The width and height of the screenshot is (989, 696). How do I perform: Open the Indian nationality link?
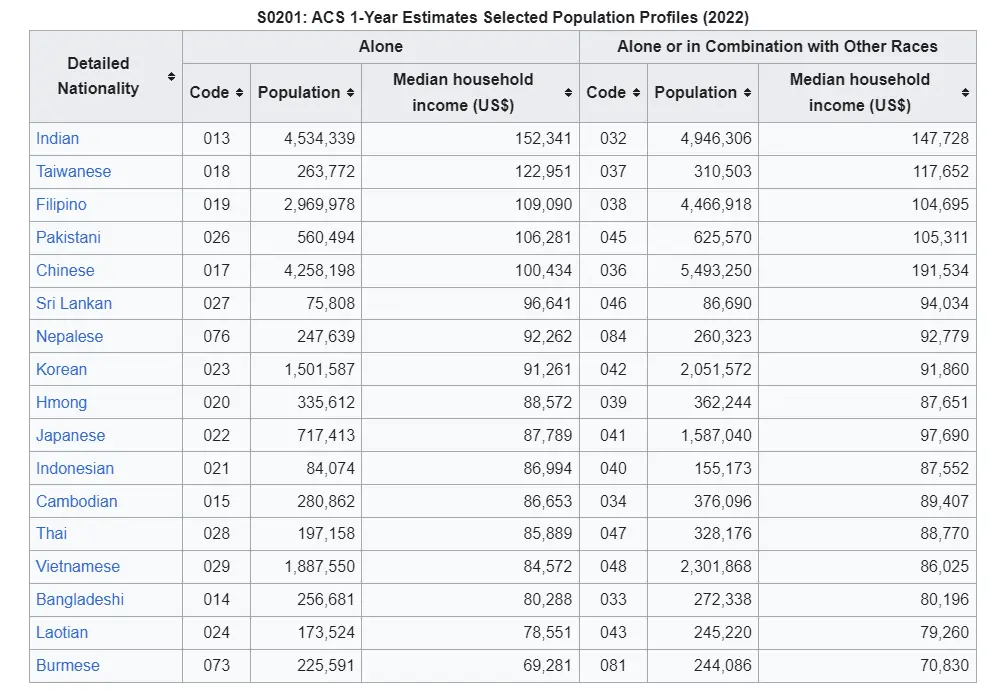[x=58, y=138]
